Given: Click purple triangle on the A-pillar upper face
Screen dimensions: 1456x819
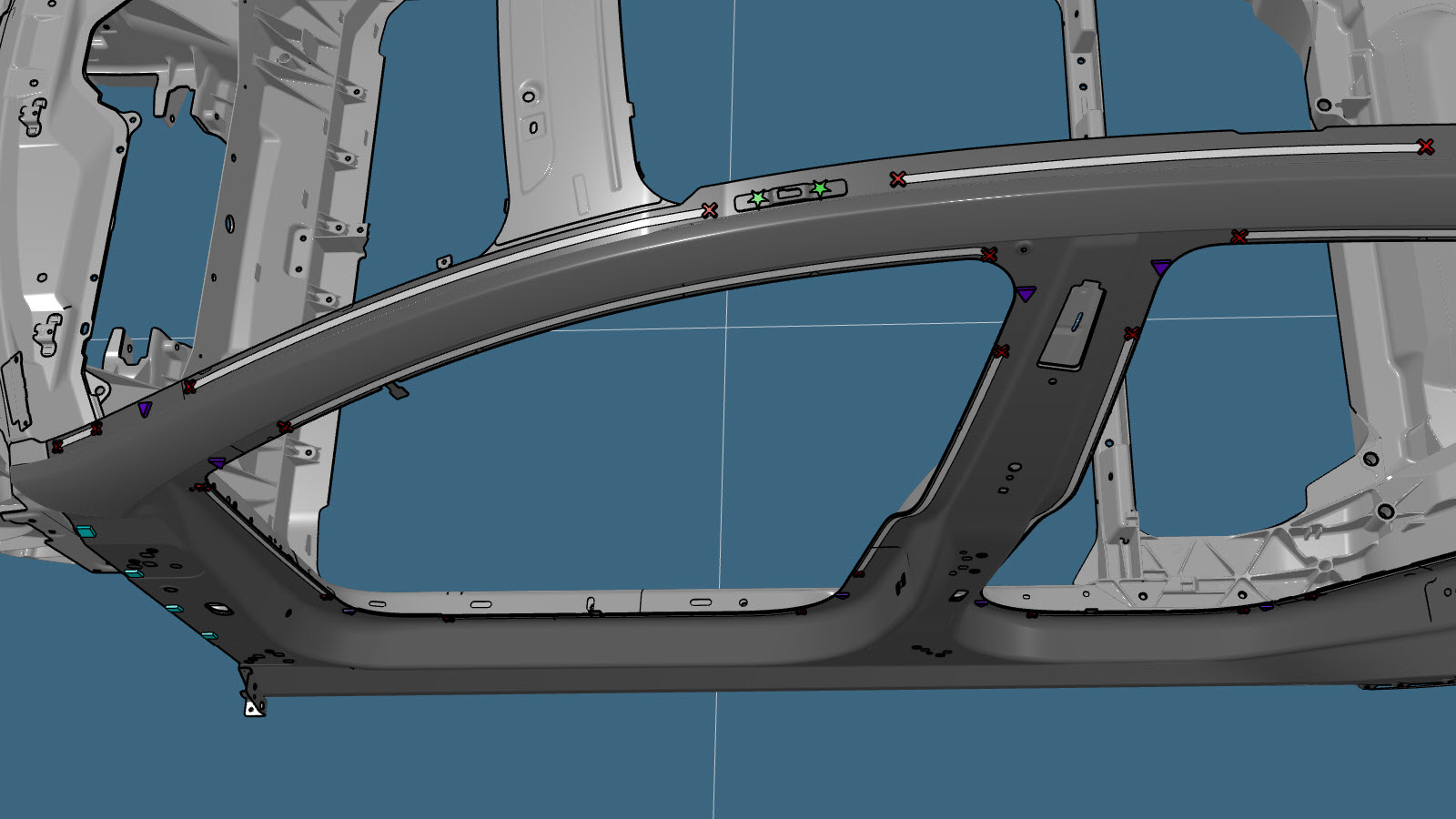Looking at the screenshot, I should point(145,409).
